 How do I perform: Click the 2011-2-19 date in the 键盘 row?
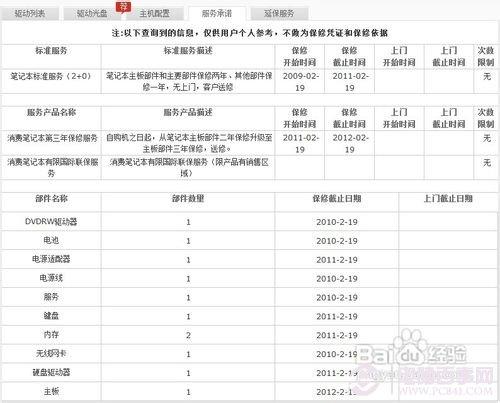(x=337, y=316)
